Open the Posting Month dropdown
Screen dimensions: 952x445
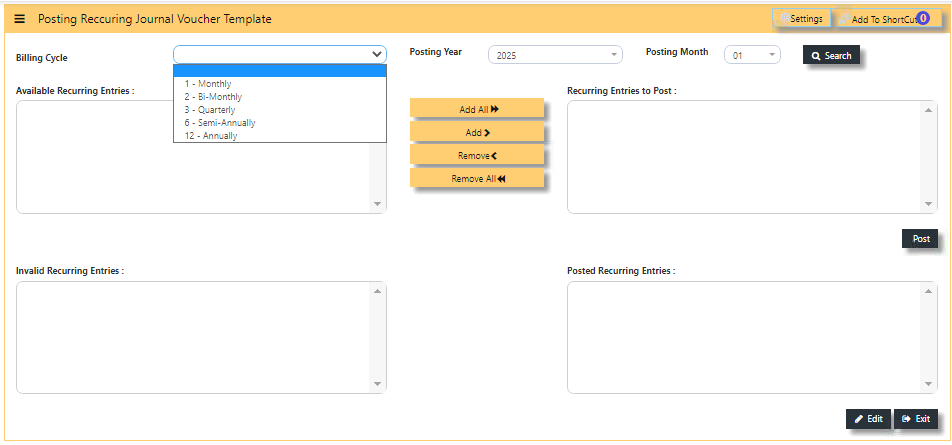[752, 55]
